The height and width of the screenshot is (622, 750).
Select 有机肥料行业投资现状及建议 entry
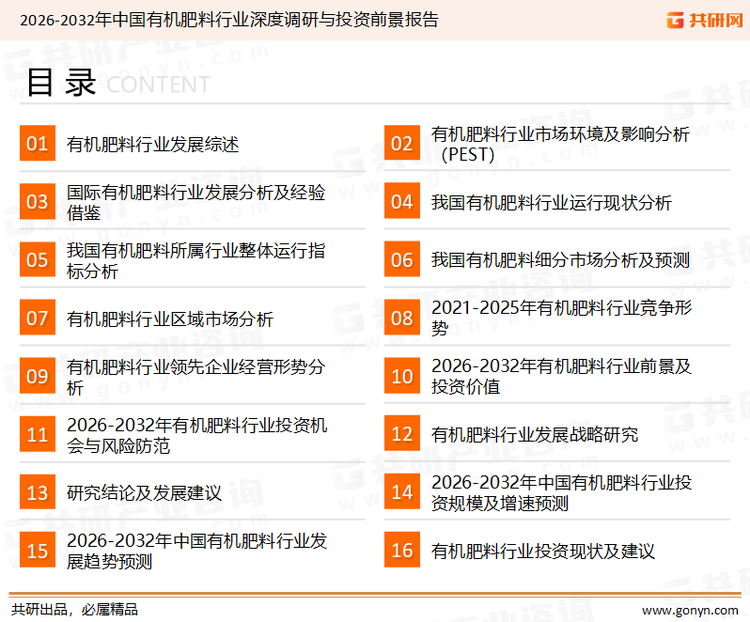543,551
